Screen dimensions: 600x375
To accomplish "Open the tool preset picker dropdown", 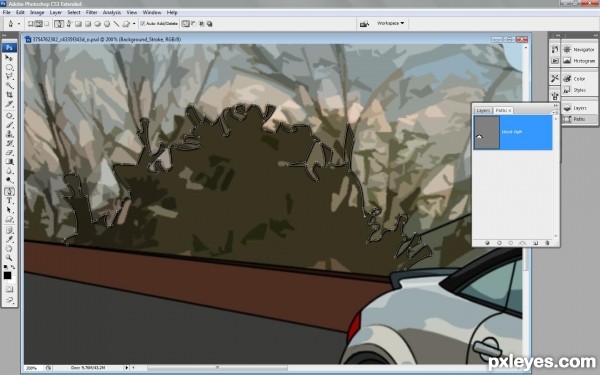I will [18, 24].
